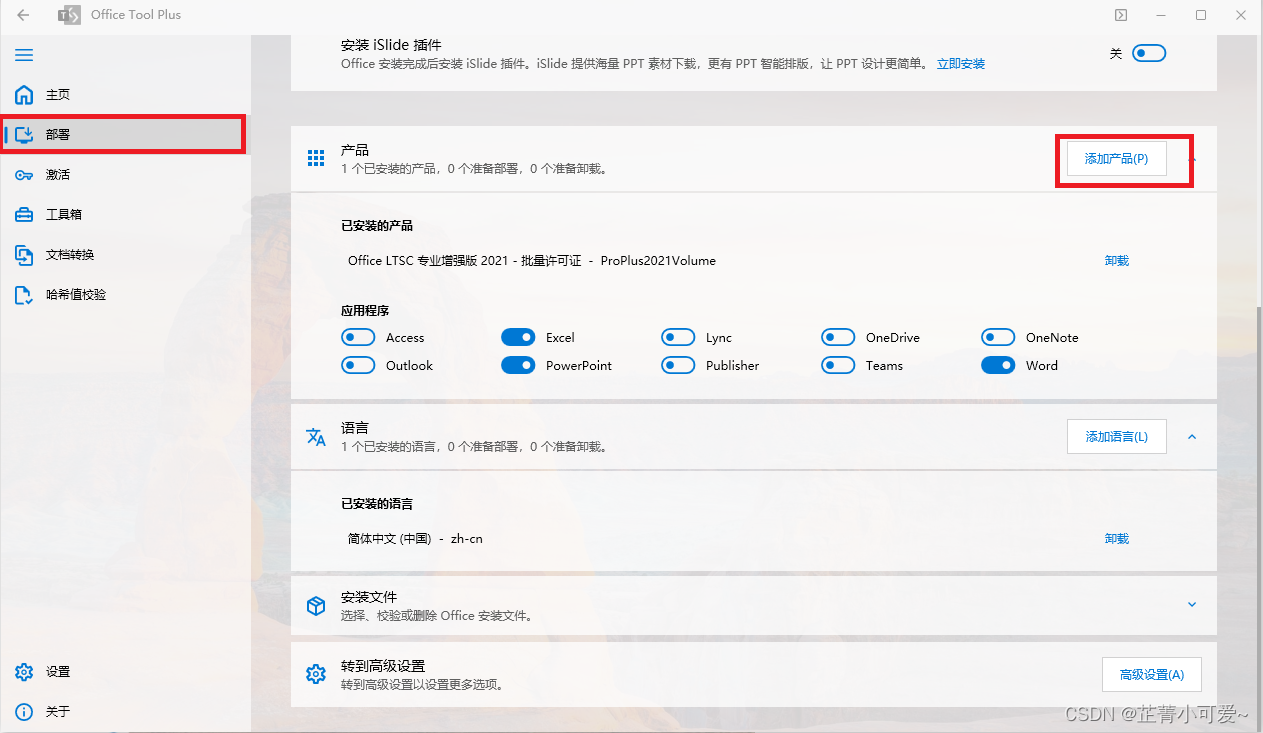Click the 应用程序 heading
The image size is (1263, 733).
365,311
